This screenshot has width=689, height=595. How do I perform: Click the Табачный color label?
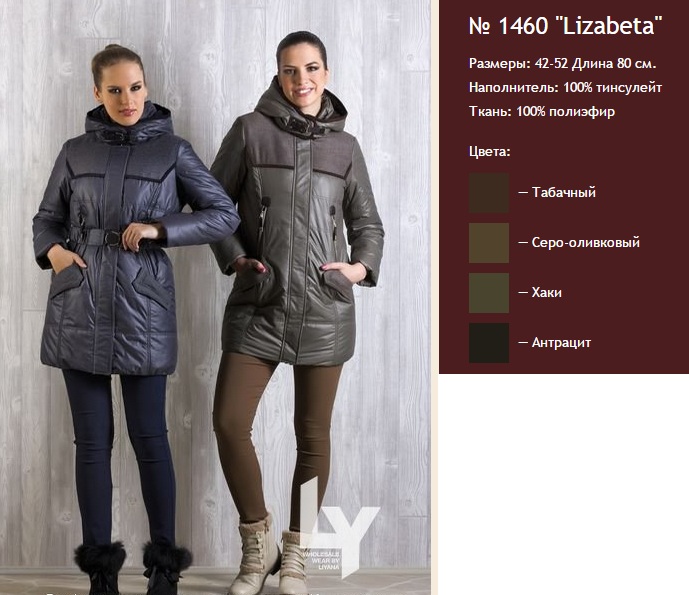click(564, 192)
